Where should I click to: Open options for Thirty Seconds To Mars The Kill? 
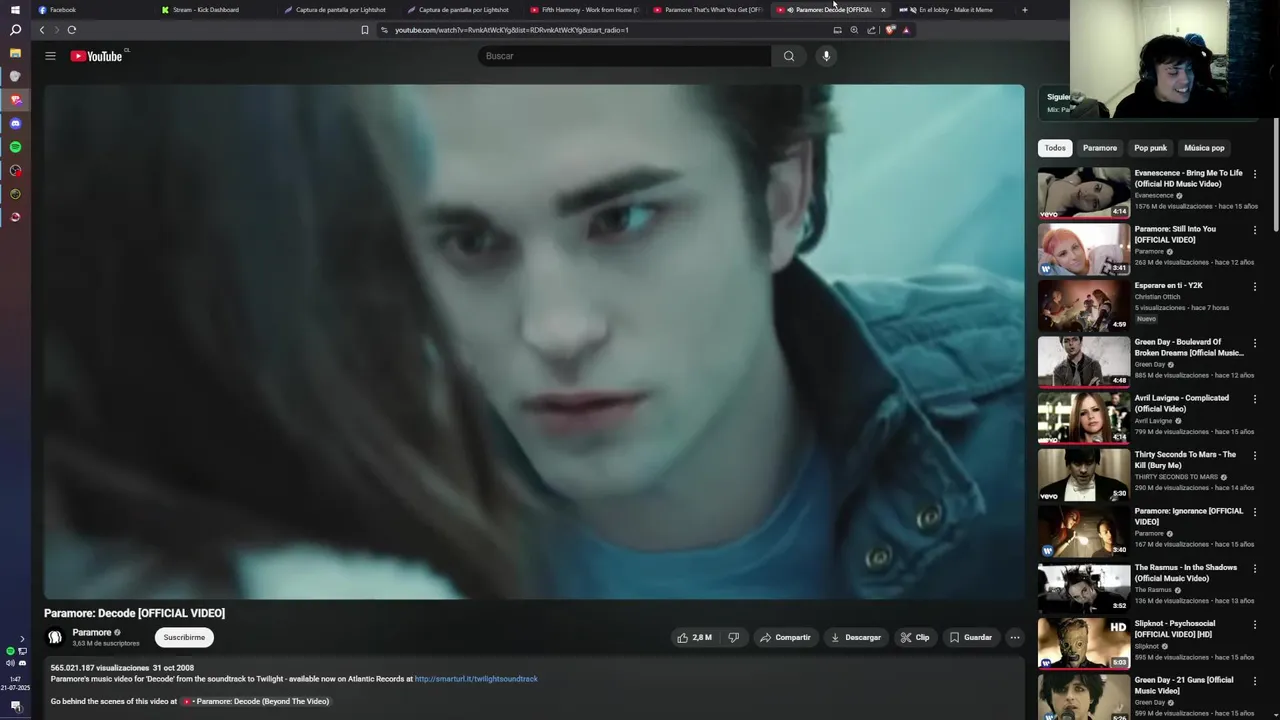pyautogui.click(x=1255, y=456)
